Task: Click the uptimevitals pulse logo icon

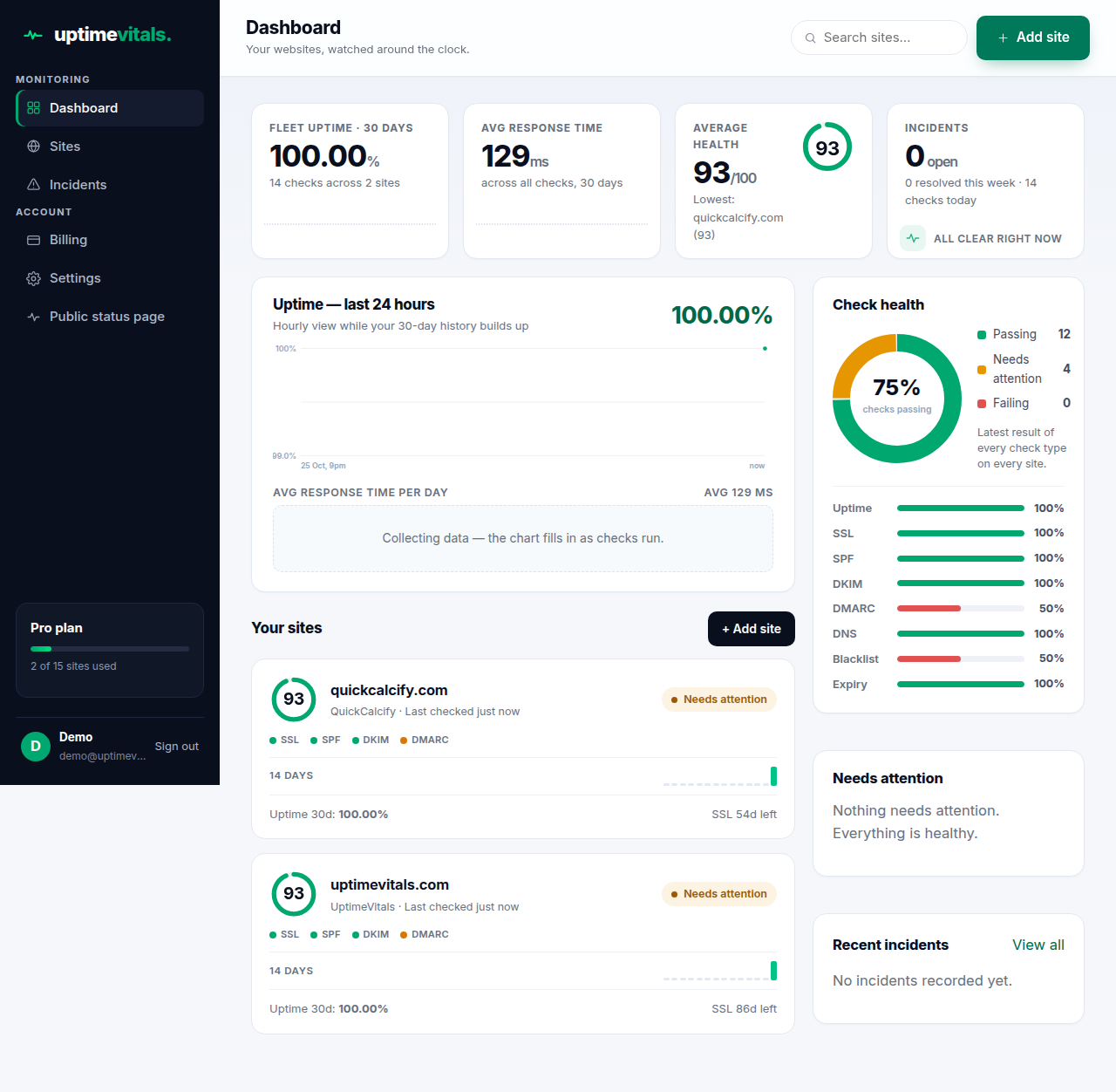Action: [x=33, y=36]
